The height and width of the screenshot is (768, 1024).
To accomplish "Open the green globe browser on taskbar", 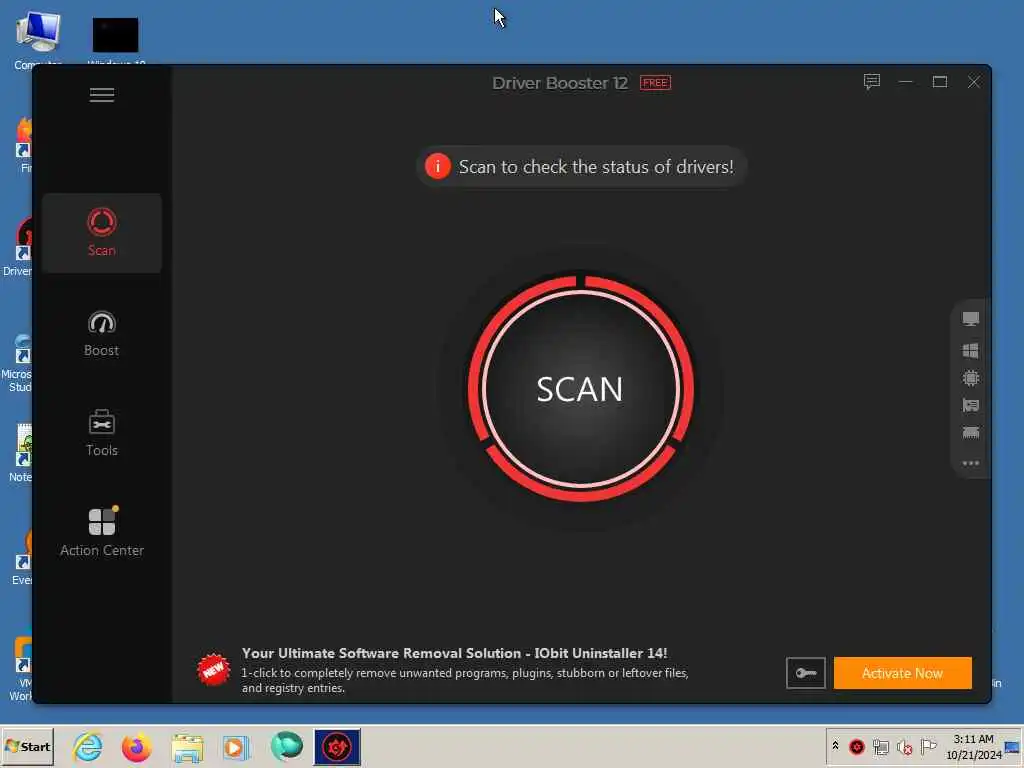I will coord(286,747).
